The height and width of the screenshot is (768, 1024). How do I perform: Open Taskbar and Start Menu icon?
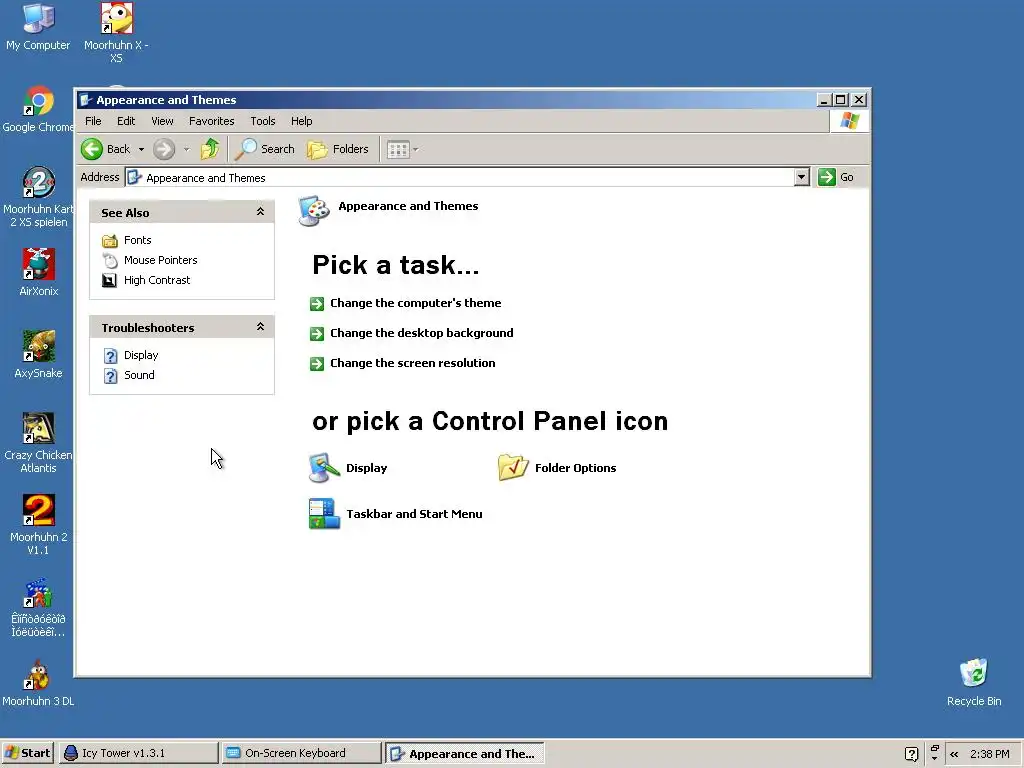click(324, 513)
